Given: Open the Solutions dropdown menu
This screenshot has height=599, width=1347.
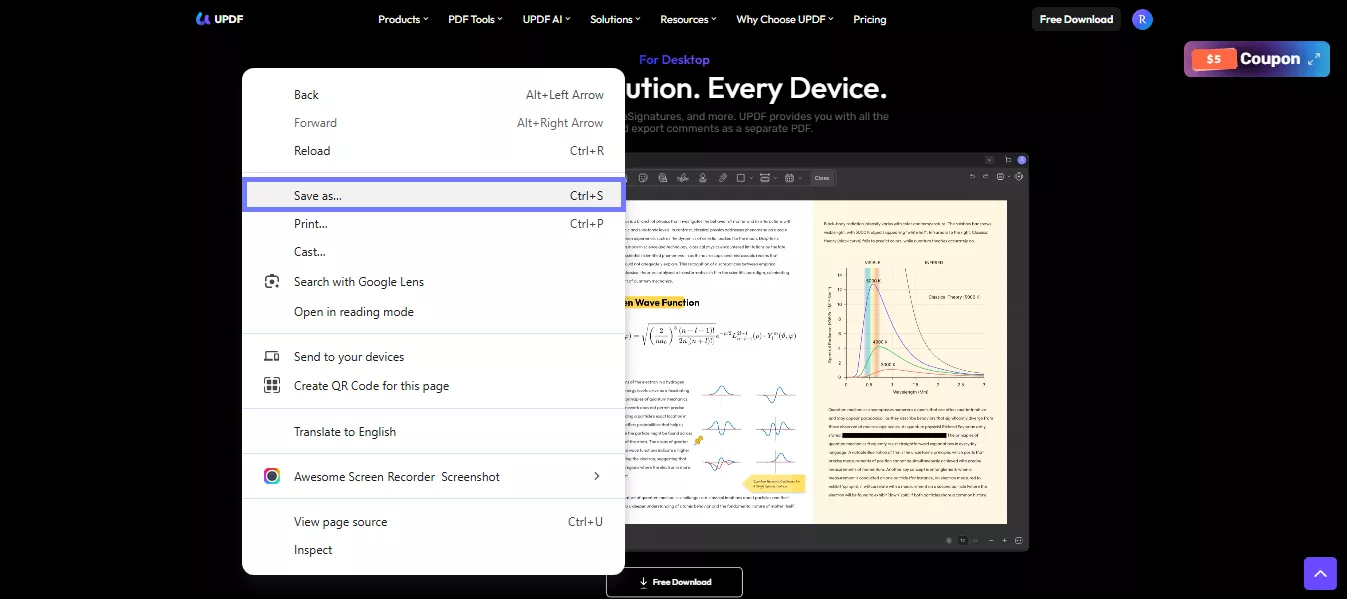Looking at the screenshot, I should (x=615, y=19).
